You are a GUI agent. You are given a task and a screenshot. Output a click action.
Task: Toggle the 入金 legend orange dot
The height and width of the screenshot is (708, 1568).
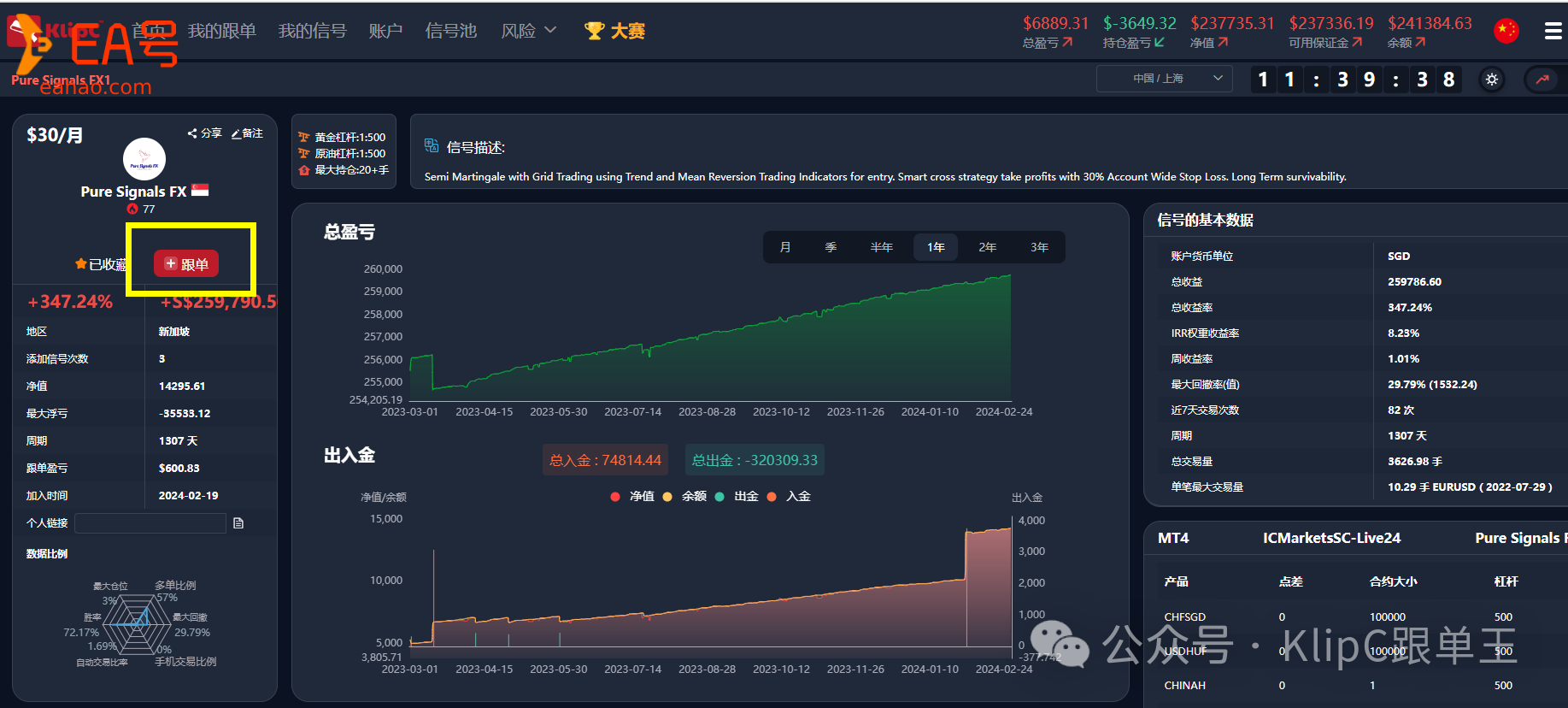772,497
